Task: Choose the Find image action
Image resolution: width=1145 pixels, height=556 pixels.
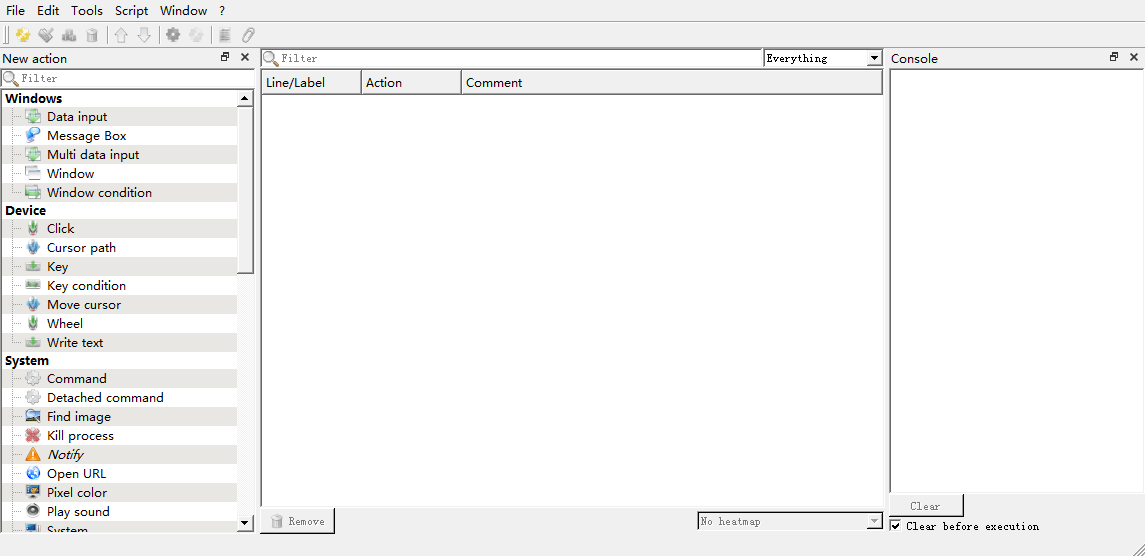Action: (78, 417)
